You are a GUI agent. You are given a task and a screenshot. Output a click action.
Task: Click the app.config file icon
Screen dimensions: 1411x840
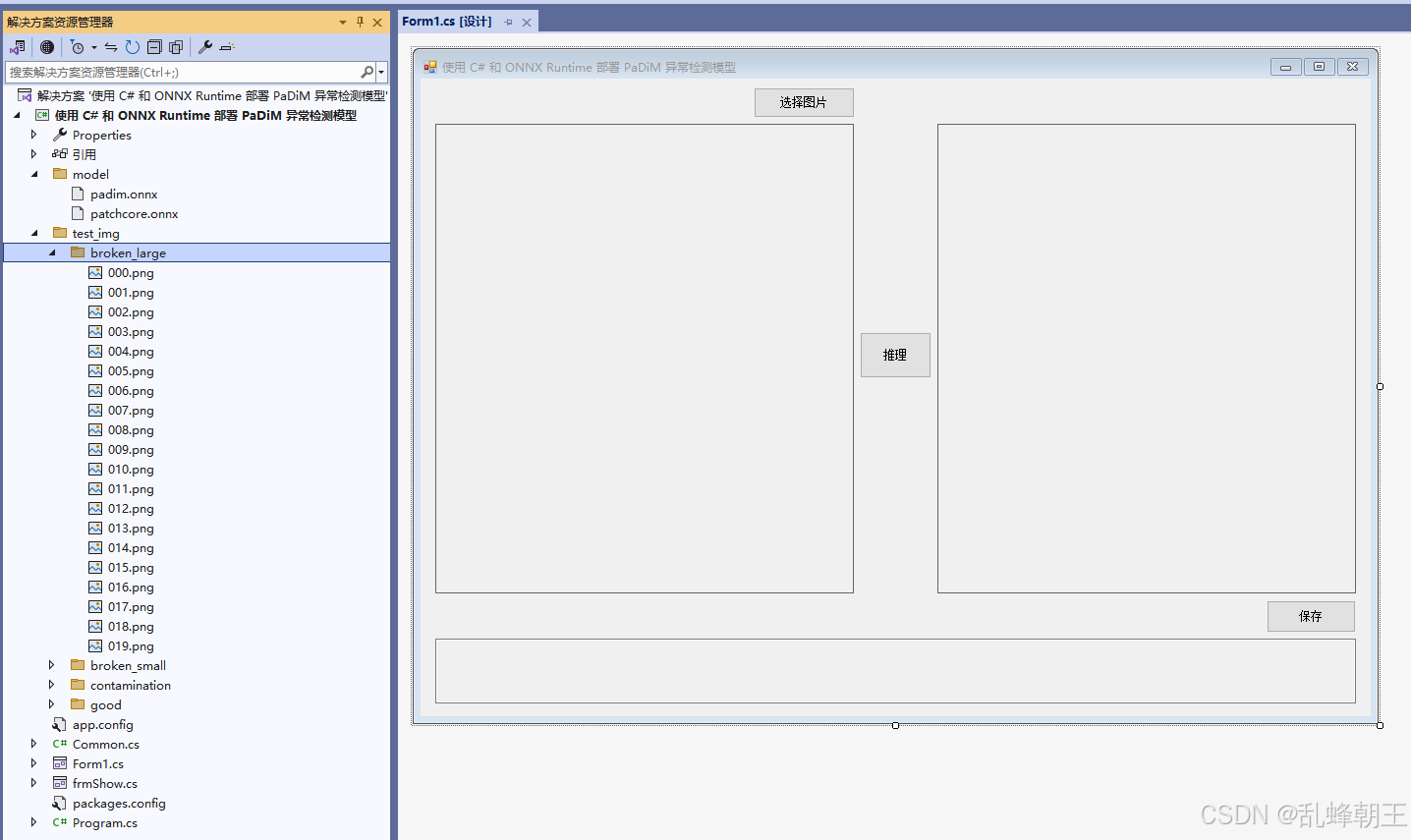pyautogui.click(x=60, y=724)
